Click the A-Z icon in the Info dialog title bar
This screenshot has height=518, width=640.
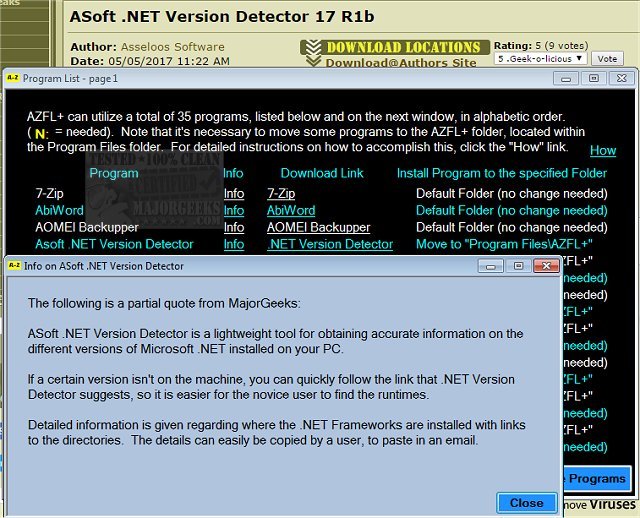(x=14, y=265)
